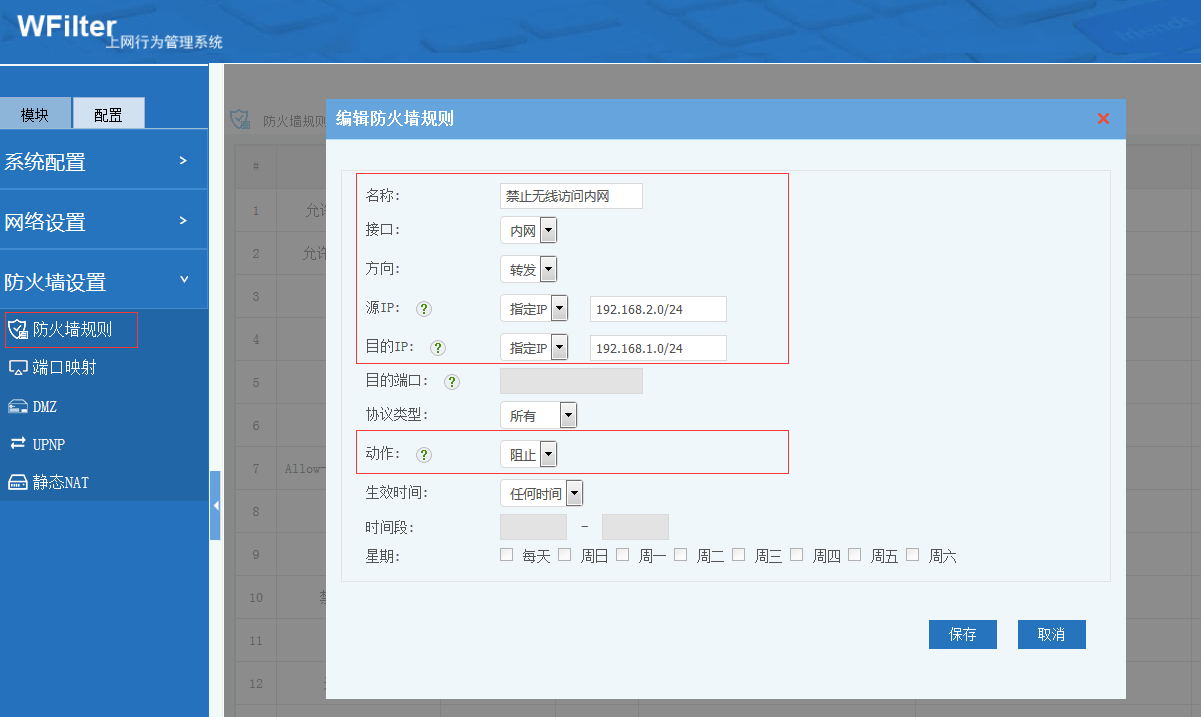Image resolution: width=1201 pixels, height=717 pixels.
Task: Click the 保存 button
Action: [x=962, y=635]
